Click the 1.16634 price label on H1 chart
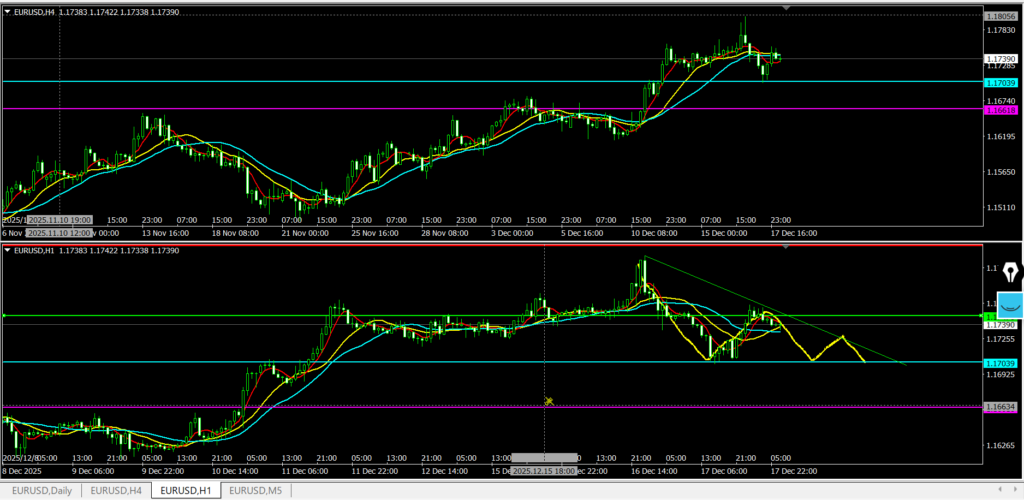 click(1000, 407)
